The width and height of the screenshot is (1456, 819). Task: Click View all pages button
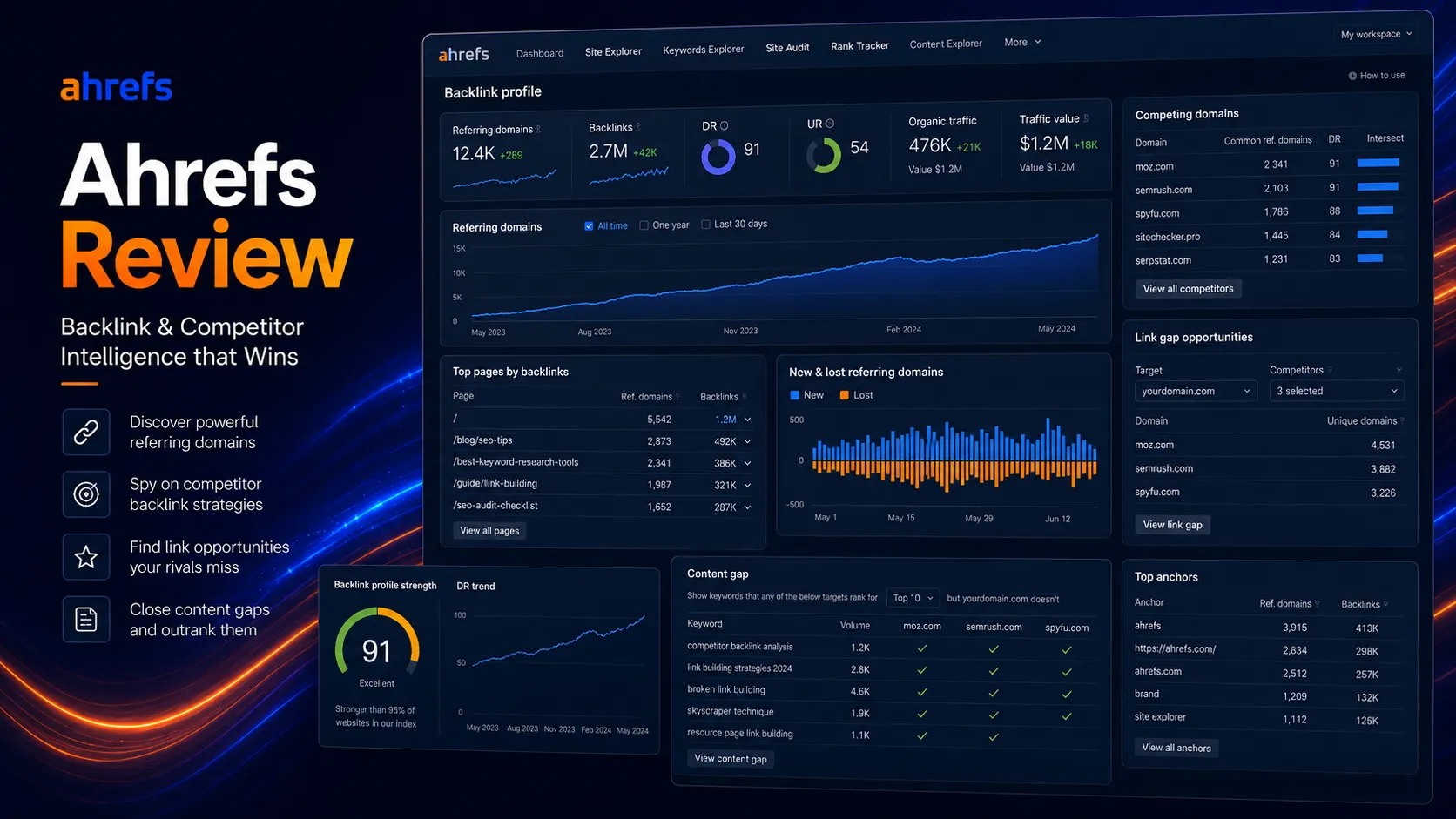coord(489,531)
